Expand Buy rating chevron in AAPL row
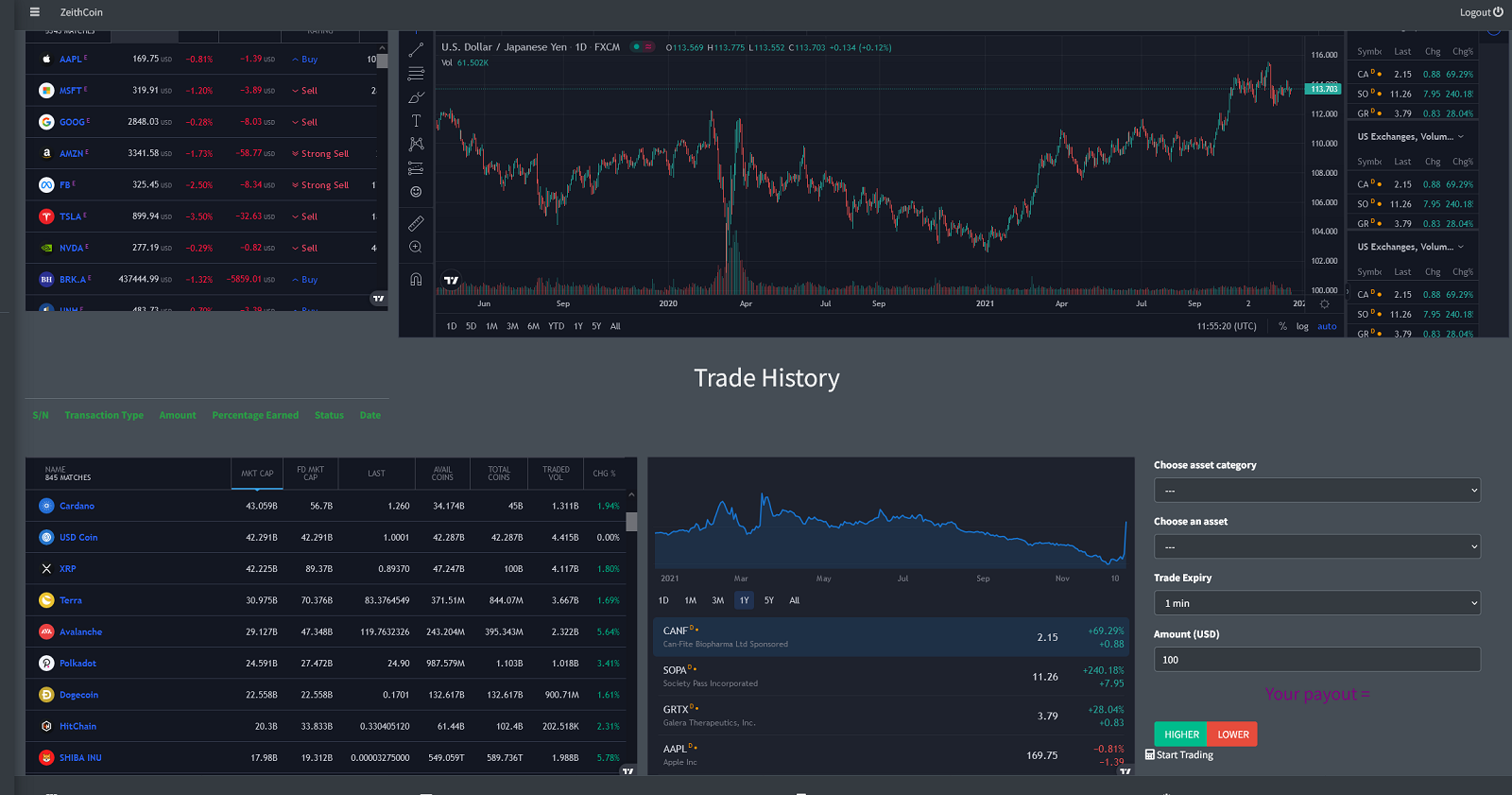The height and width of the screenshot is (795, 1512). (296, 60)
